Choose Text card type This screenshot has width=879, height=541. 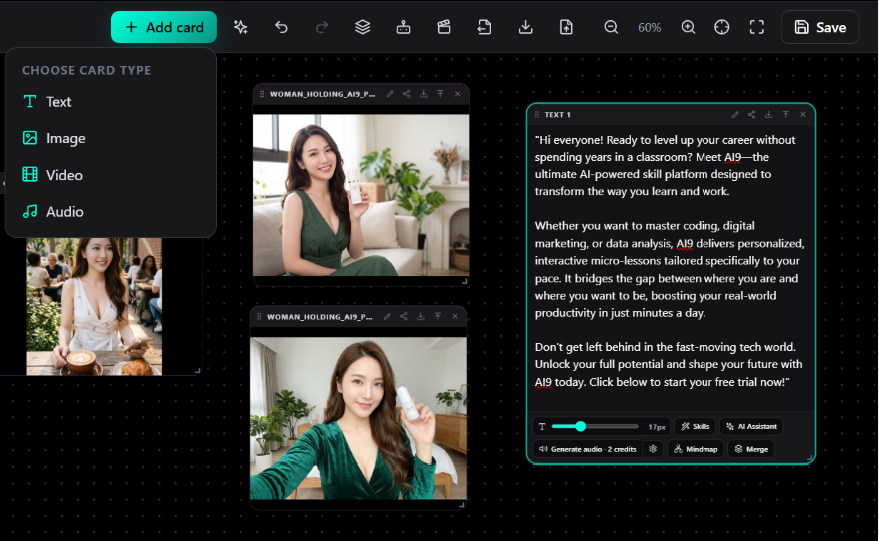pyautogui.click(x=110, y=101)
